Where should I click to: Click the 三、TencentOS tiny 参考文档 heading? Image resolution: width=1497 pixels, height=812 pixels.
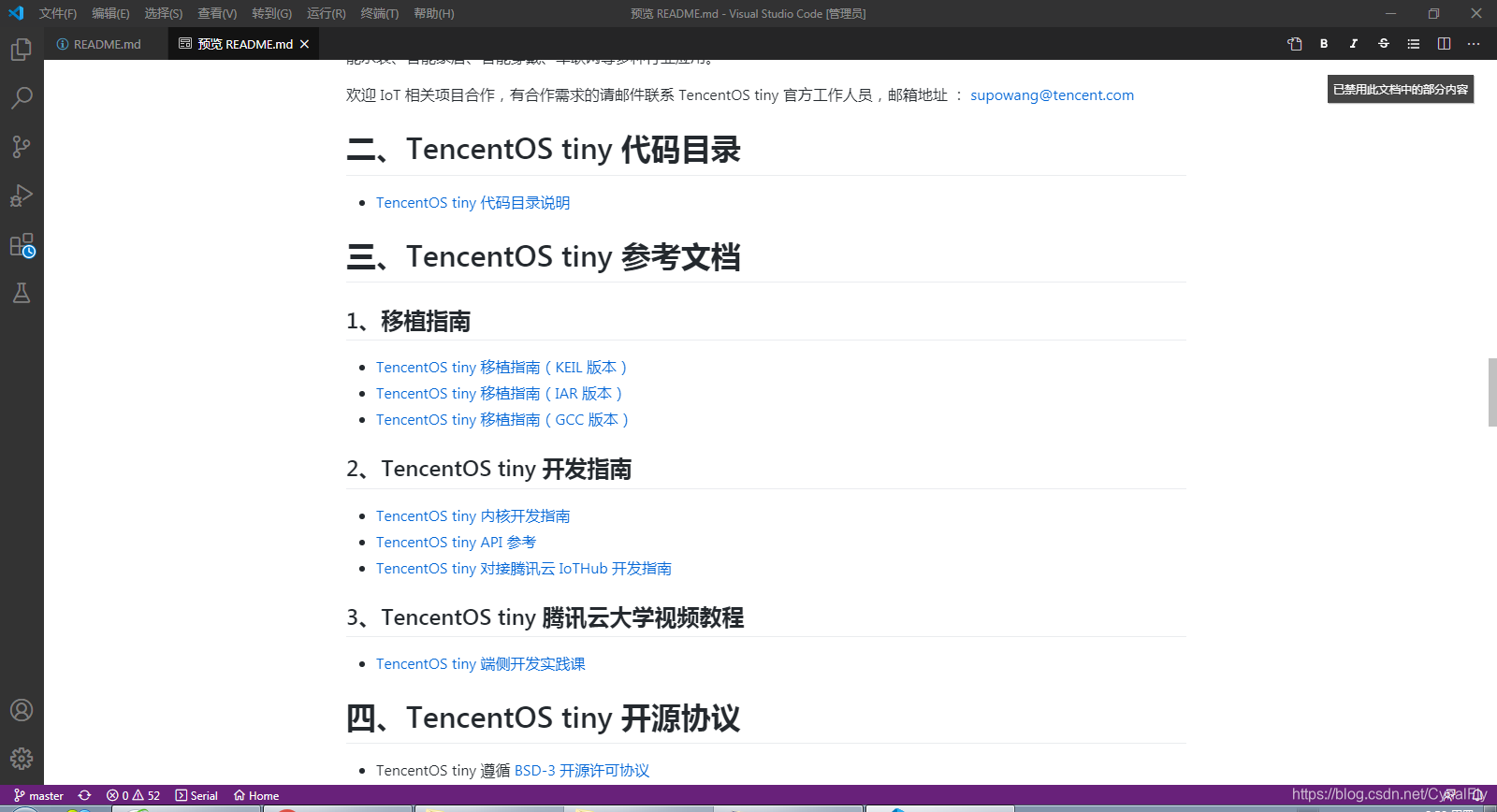click(544, 256)
